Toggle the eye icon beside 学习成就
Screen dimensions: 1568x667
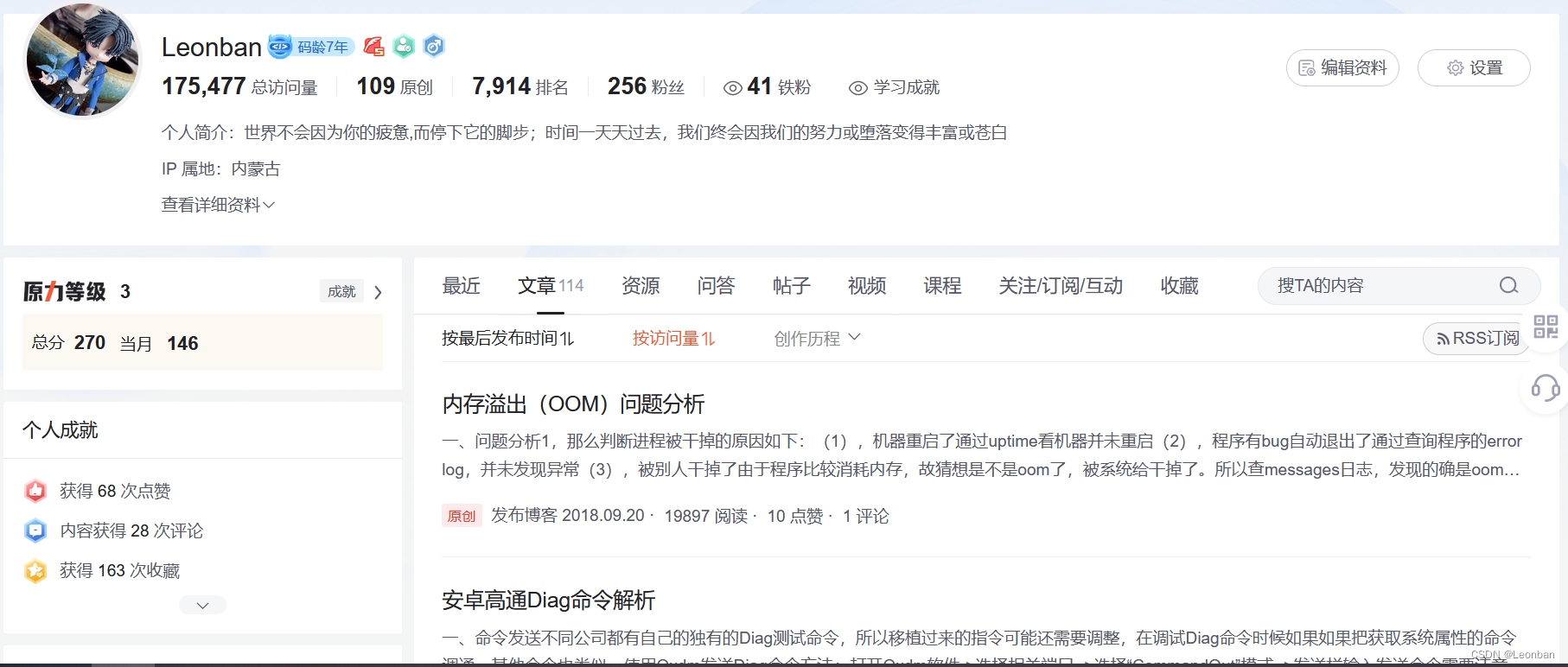pyautogui.click(x=858, y=87)
